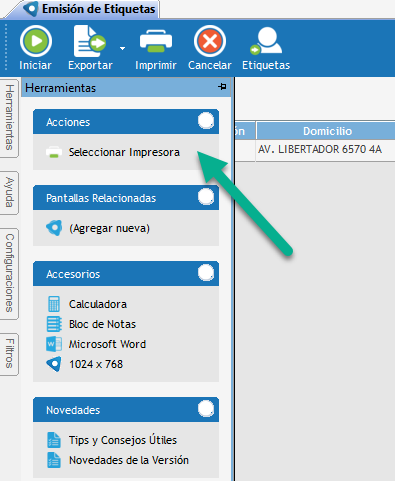This screenshot has width=395, height=481.
Task: Collapse the Acciones section
Action: (206, 121)
